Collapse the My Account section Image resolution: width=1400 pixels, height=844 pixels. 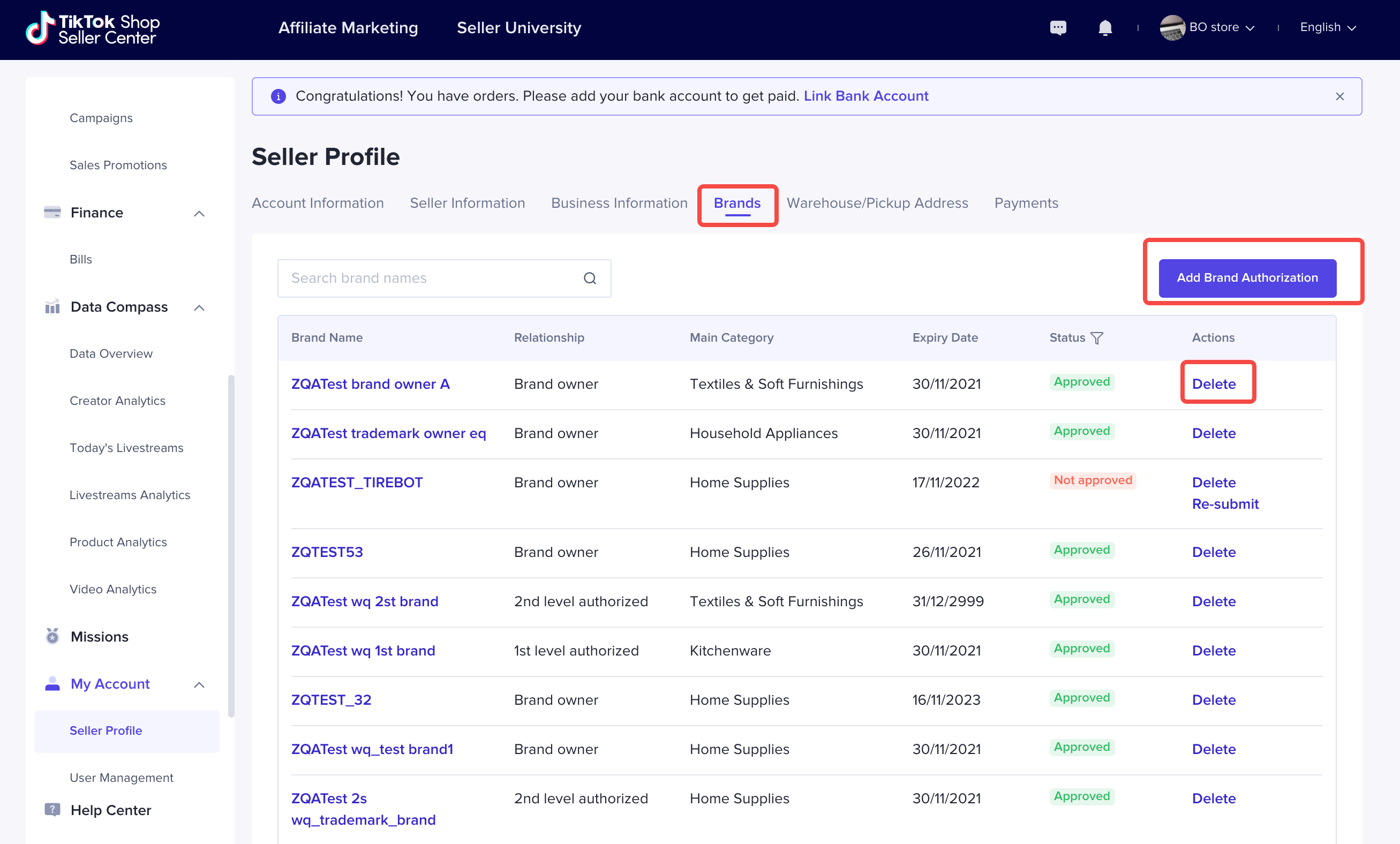(x=199, y=684)
